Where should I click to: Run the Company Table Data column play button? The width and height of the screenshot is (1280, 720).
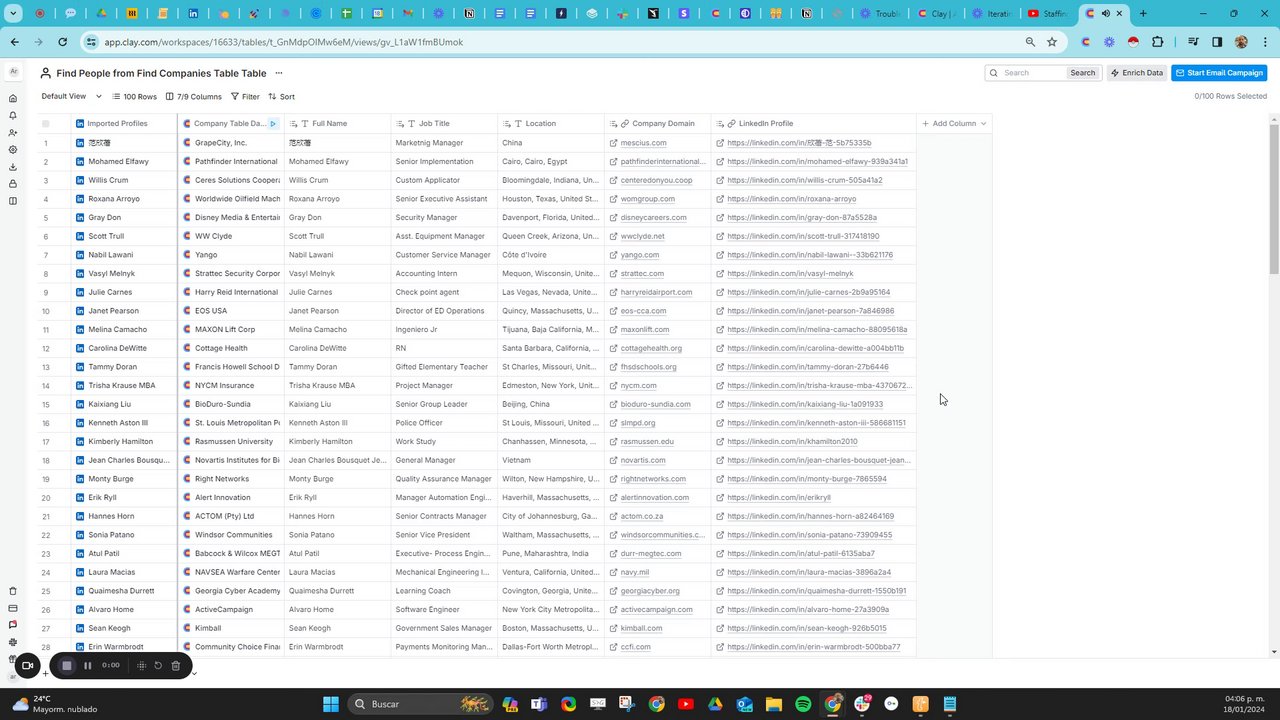(273, 123)
